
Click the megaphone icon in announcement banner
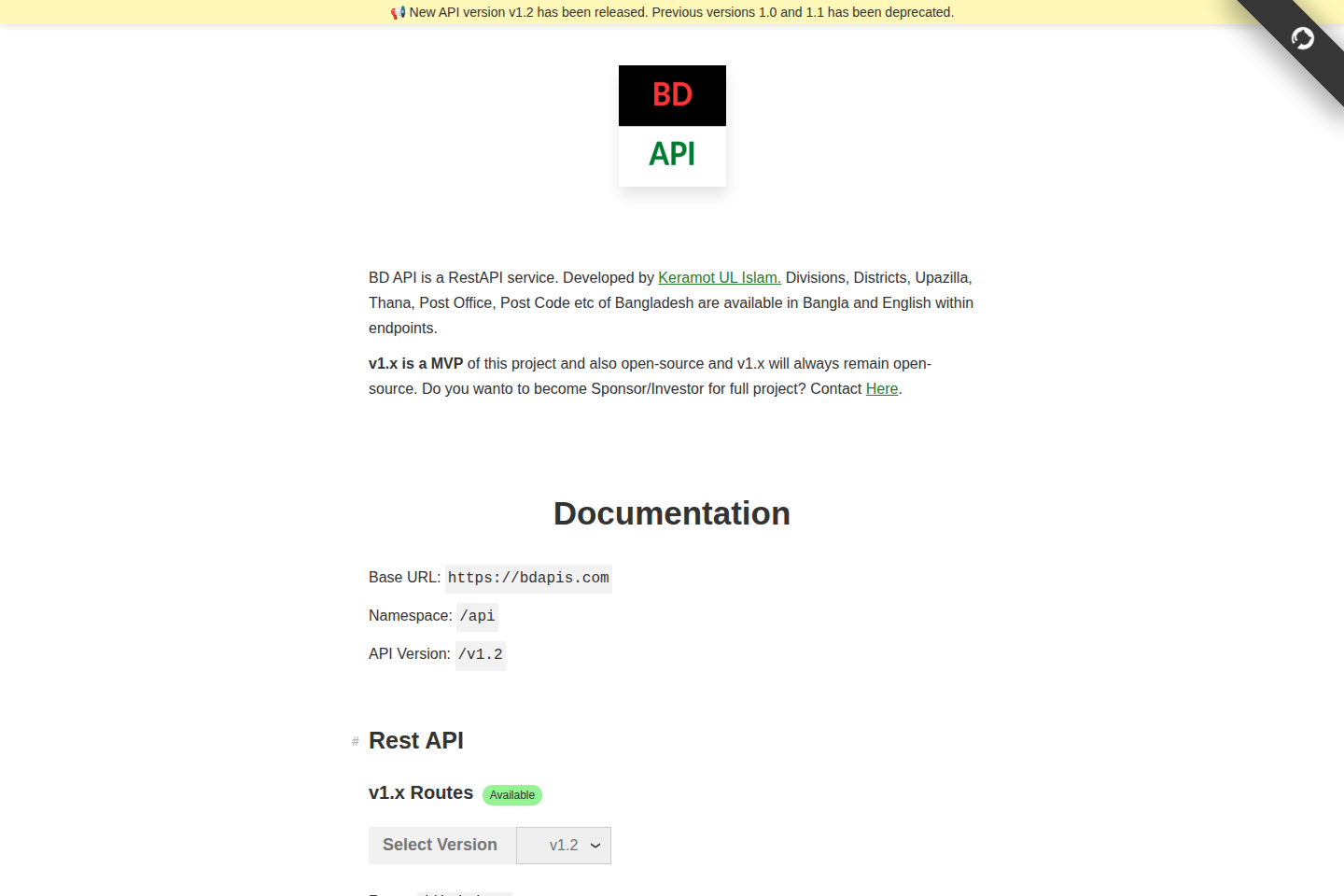[398, 12]
